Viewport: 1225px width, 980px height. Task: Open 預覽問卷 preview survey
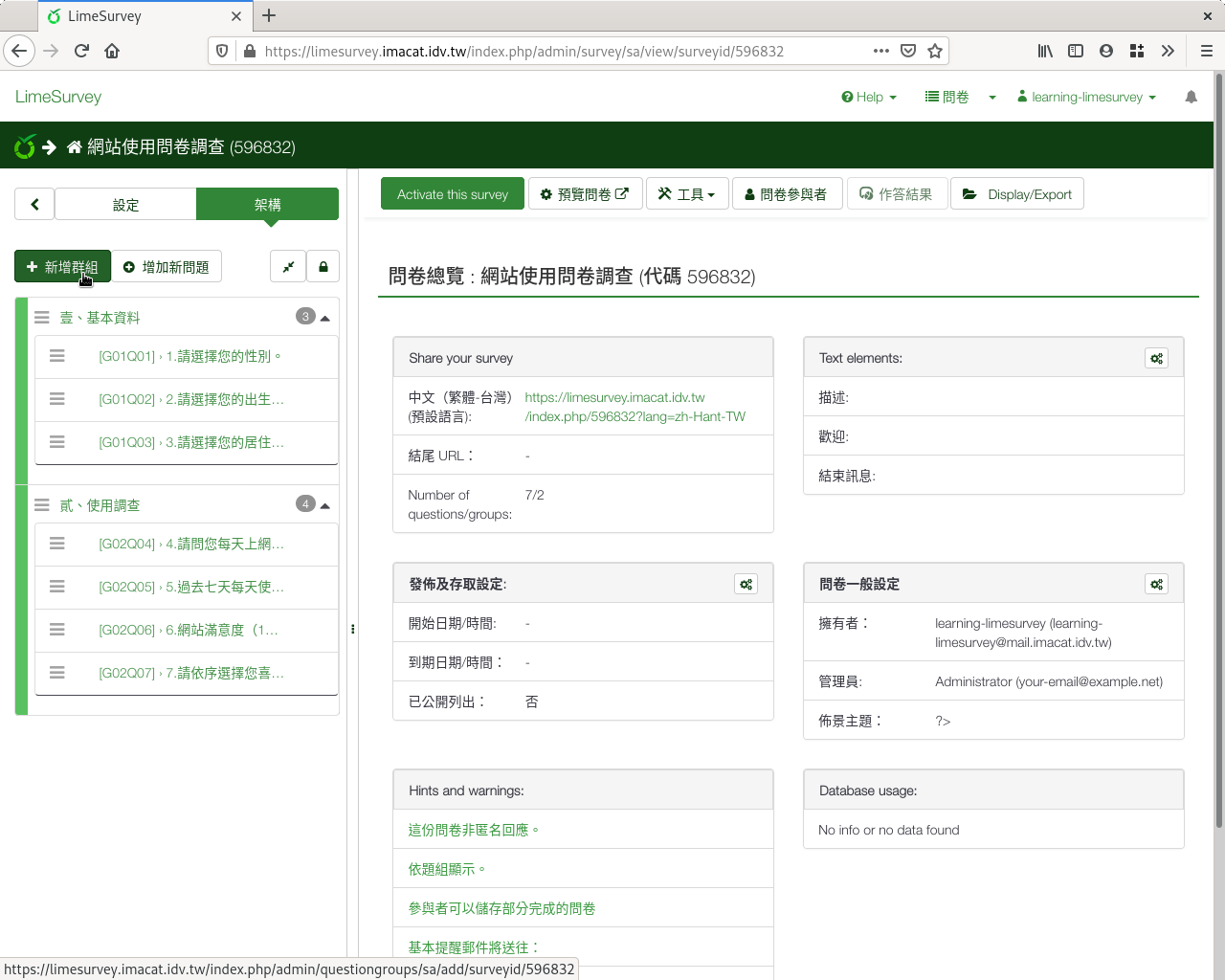coord(585,194)
